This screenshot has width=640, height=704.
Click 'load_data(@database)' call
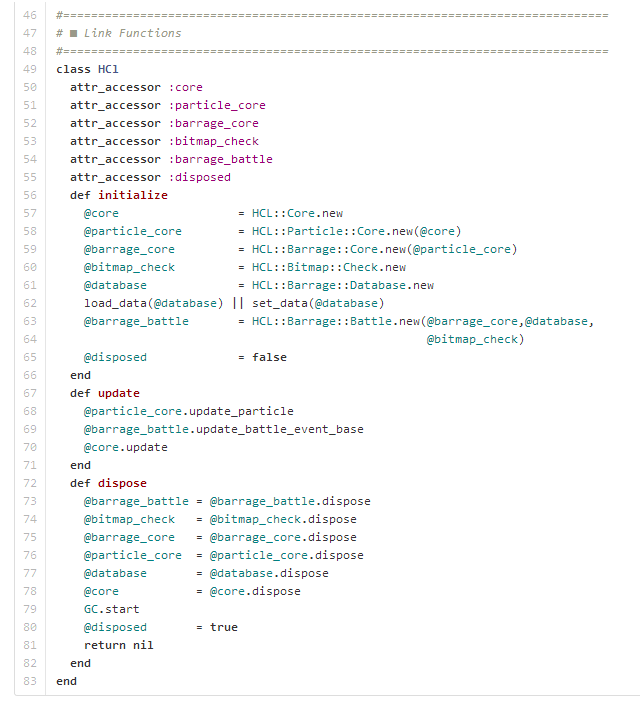[154, 303]
